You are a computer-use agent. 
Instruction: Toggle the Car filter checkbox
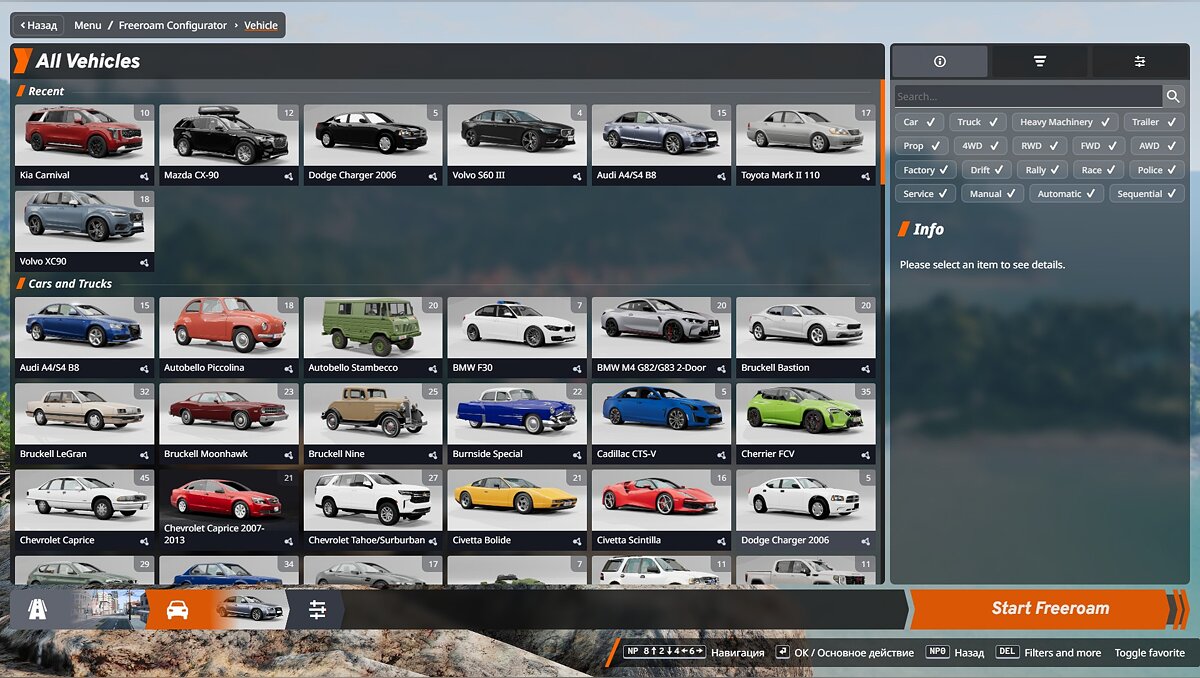[919, 122]
